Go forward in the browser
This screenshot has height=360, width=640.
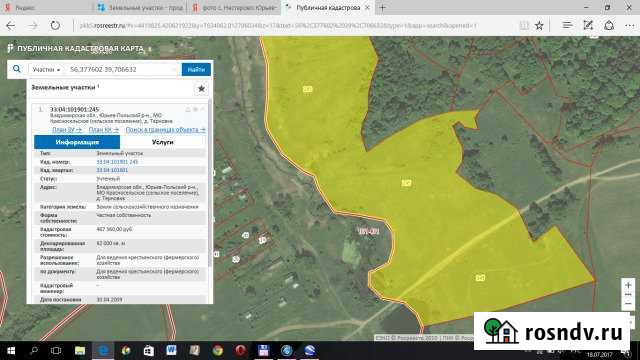33,26
